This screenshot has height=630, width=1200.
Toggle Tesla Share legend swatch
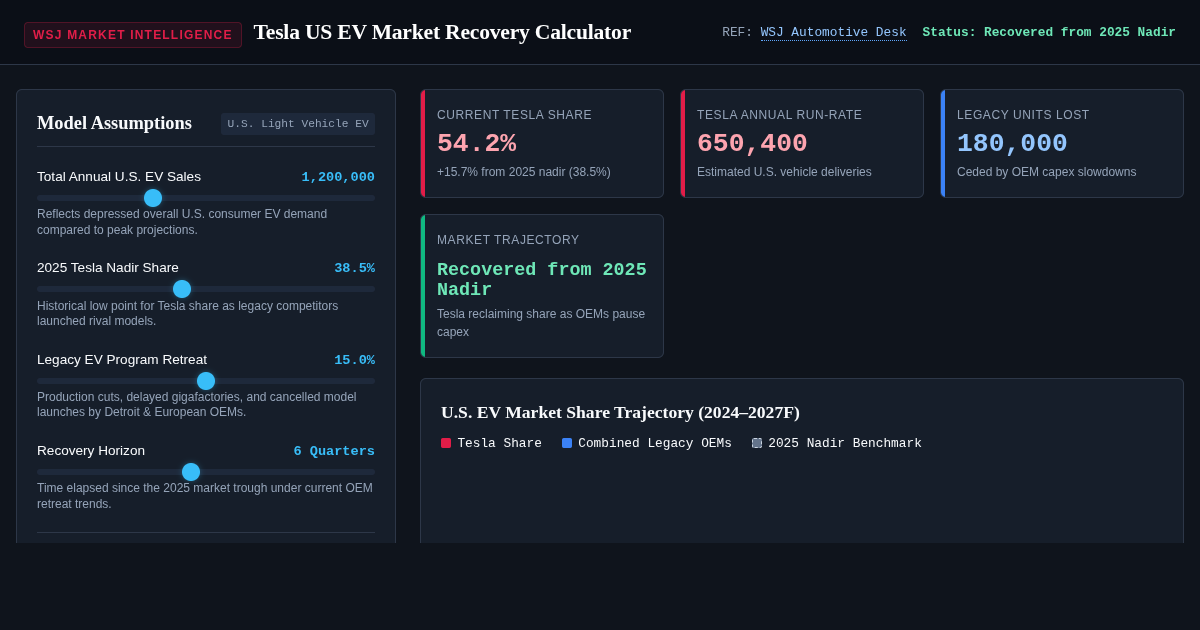tap(446, 443)
